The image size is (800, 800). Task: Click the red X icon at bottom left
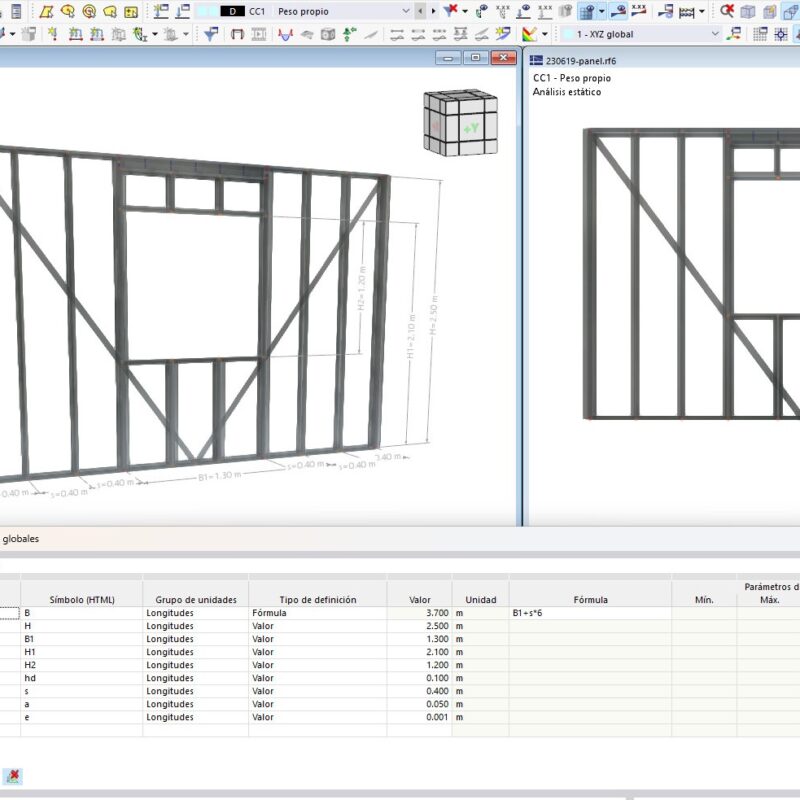pos(13,776)
